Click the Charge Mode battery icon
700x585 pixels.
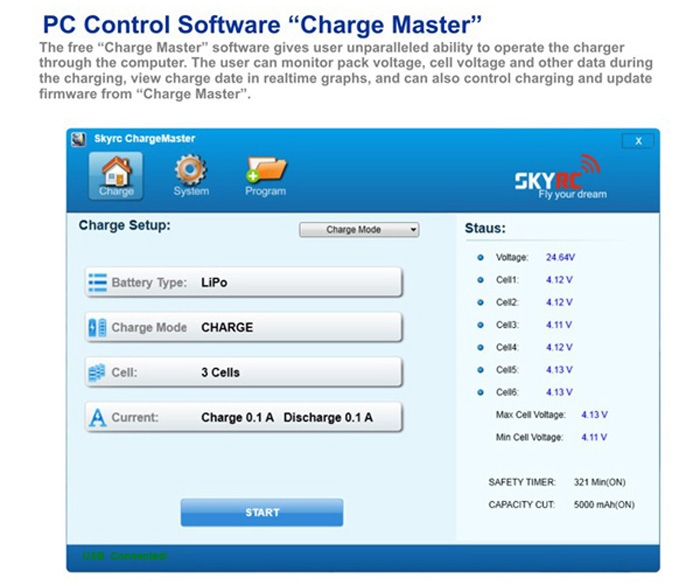click(97, 327)
